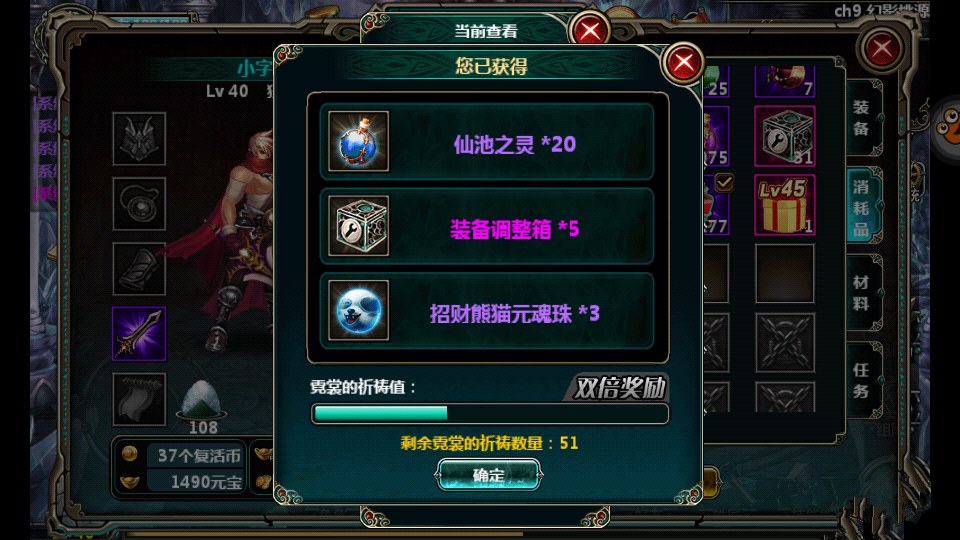
Task: Click the necklace equipment slot
Action: (139, 204)
